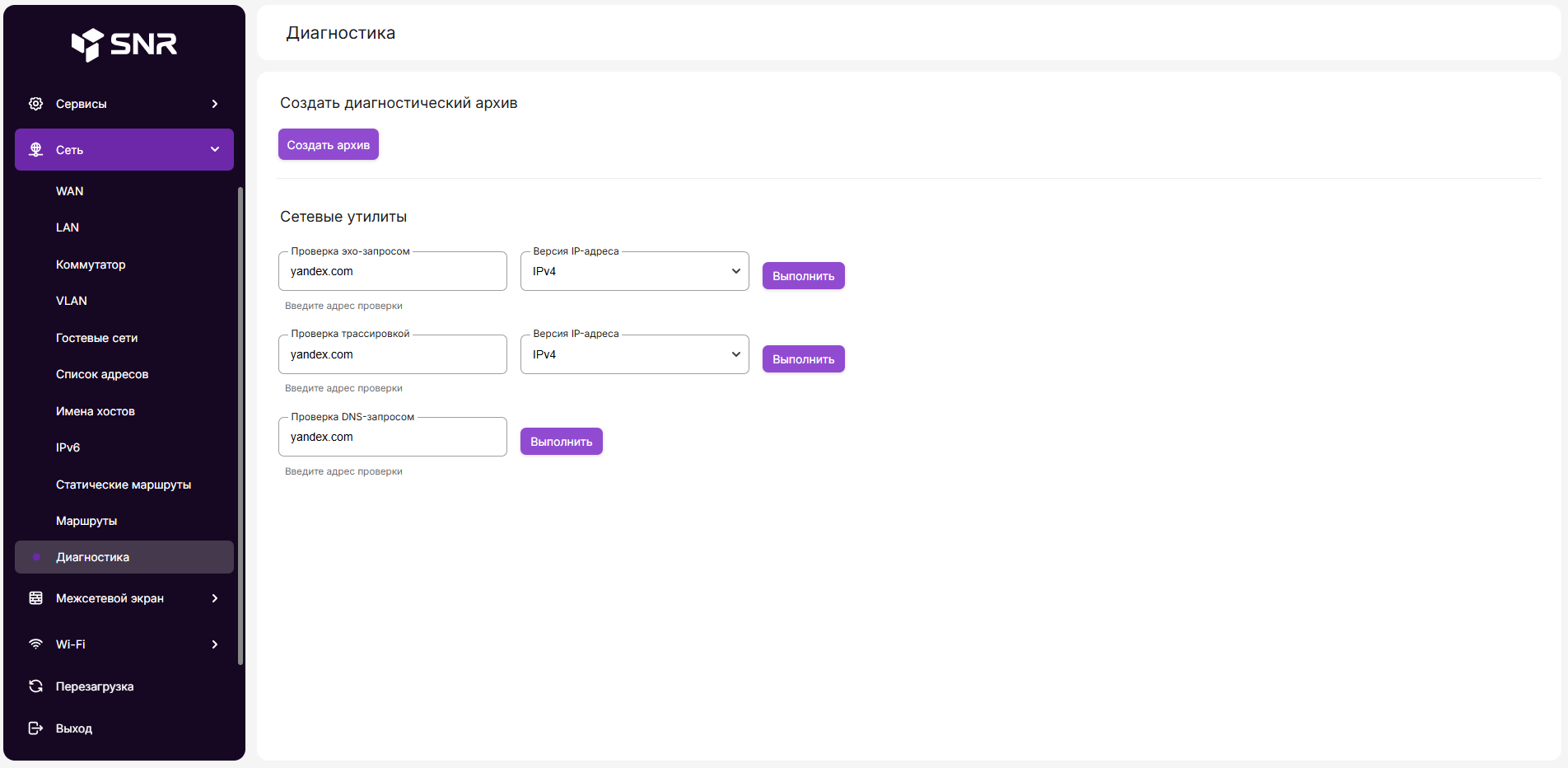Click the Services gear icon
This screenshot has width=1568, height=768.
tap(36, 104)
